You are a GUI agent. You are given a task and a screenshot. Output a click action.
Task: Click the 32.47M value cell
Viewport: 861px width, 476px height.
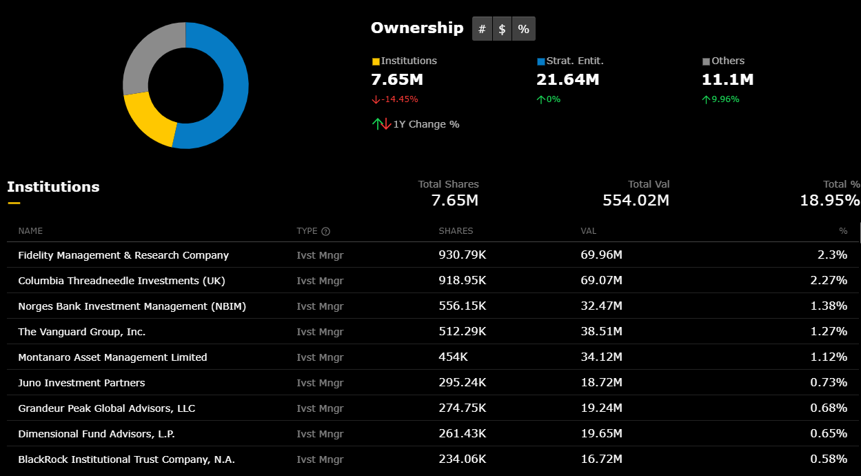point(601,306)
